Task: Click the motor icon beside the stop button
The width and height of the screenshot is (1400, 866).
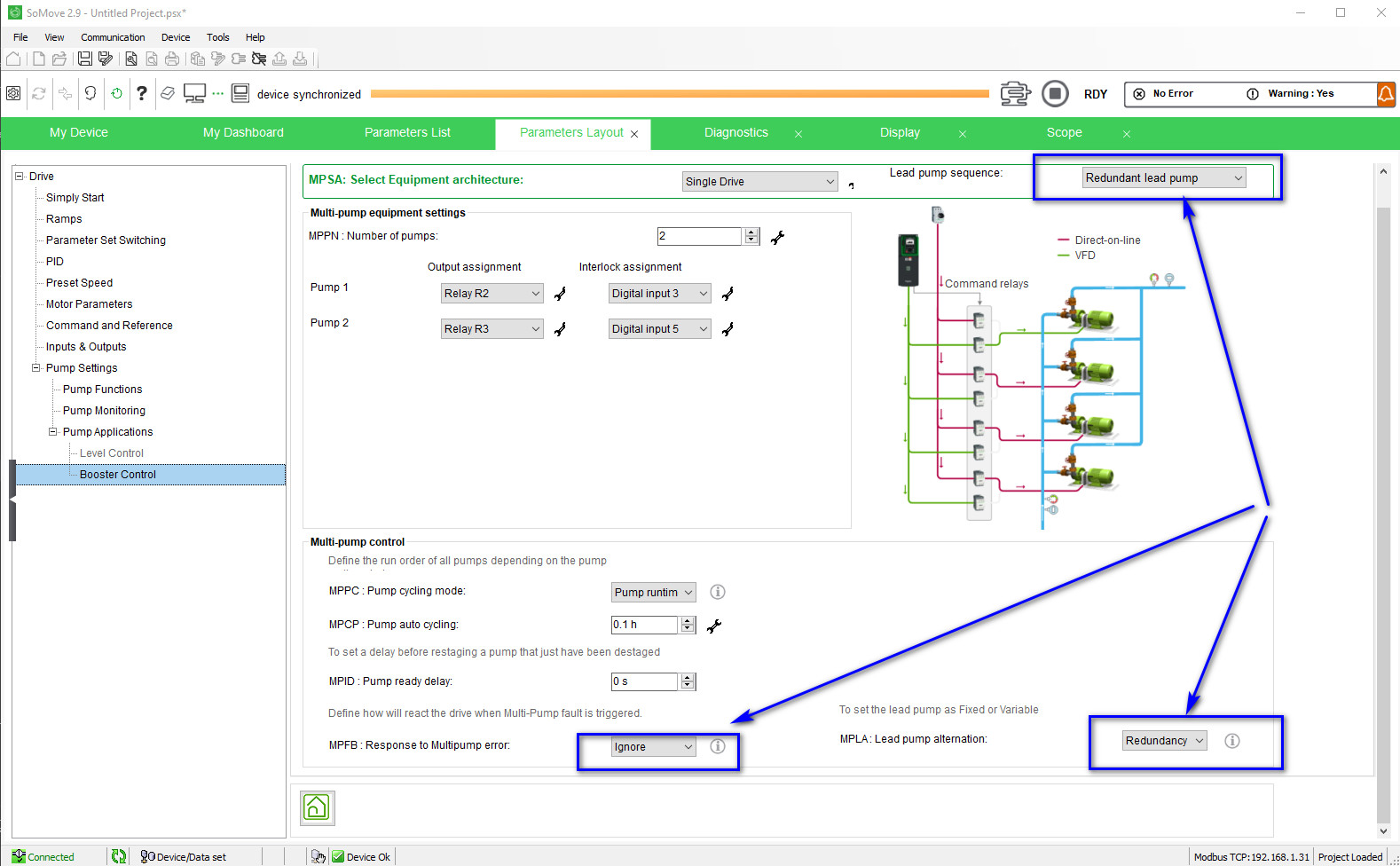Action: pyautogui.click(x=1016, y=93)
